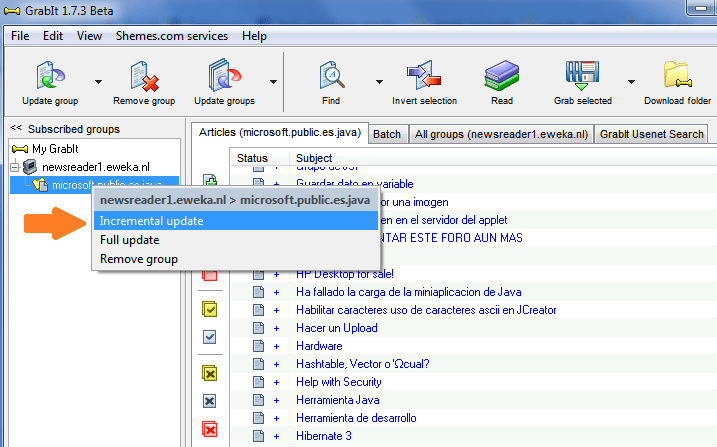The height and width of the screenshot is (447, 717).
Task: Expand the plus sign for 'Help with Security' thread
Action: 276,383
